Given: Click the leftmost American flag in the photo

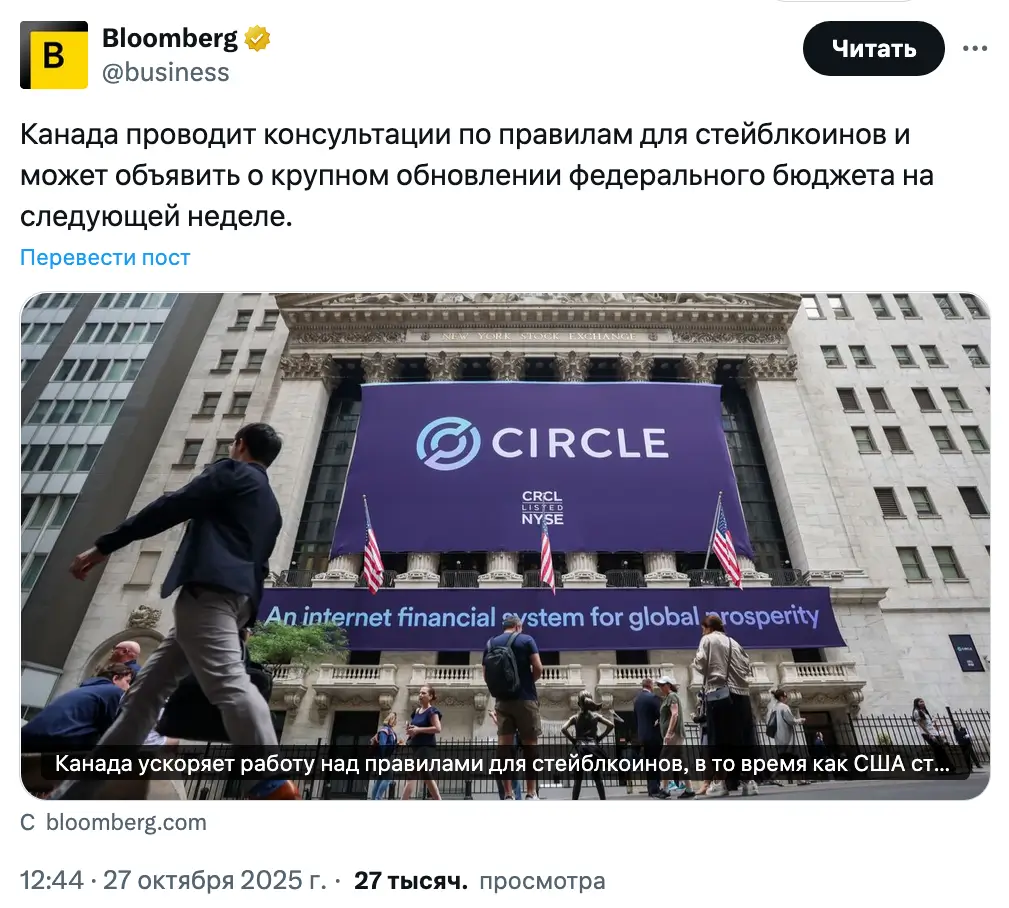Looking at the screenshot, I should click(372, 553).
